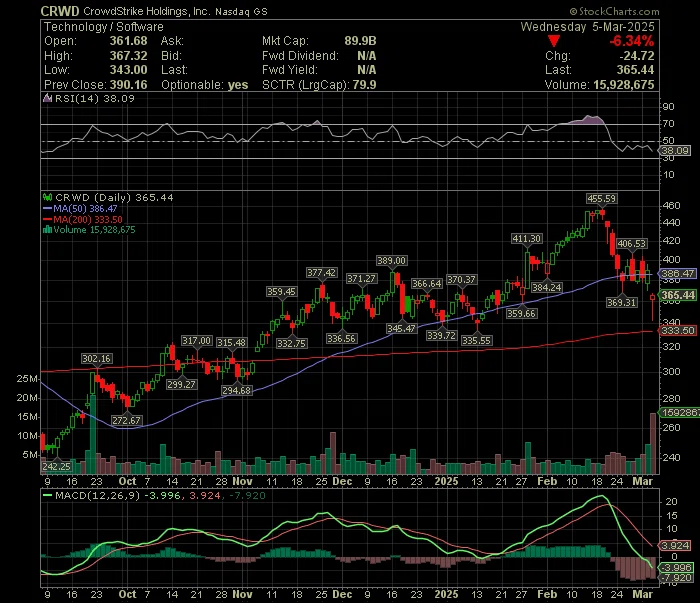This screenshot has width=700, height=603.
Task: Click the SCTR (LrgCap) value 79.9
Action: click(x=364, y=85)
